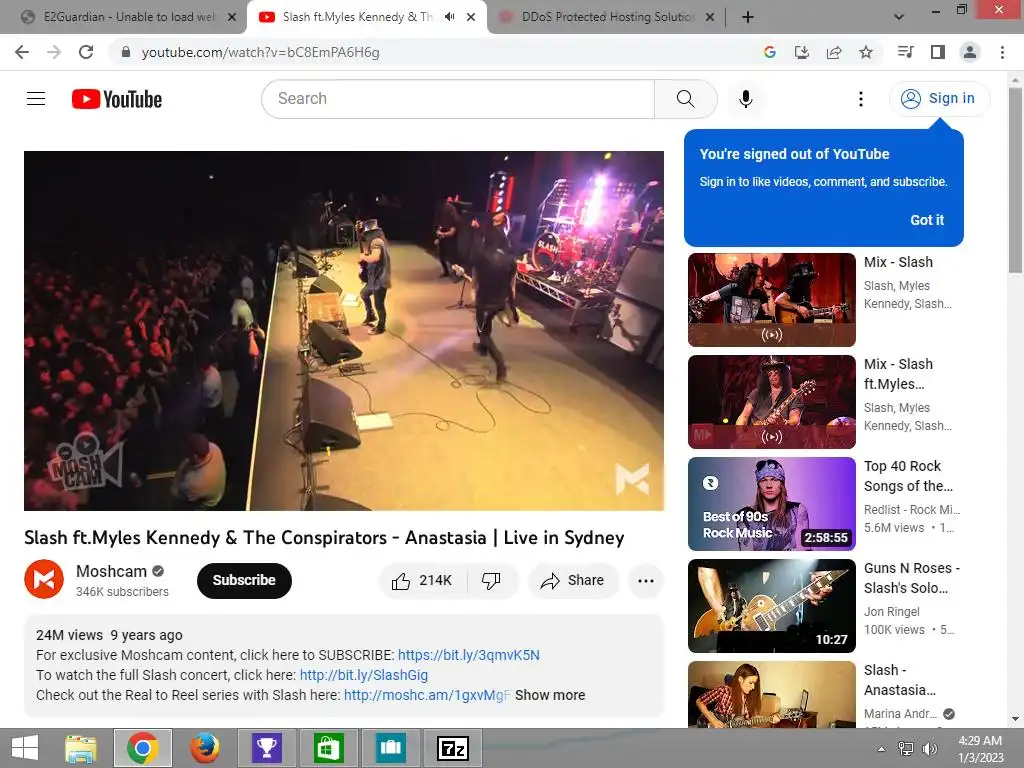Focus the YouTube search field
Viewport: 1024px width, 768px height.
(x=458, y=99)
